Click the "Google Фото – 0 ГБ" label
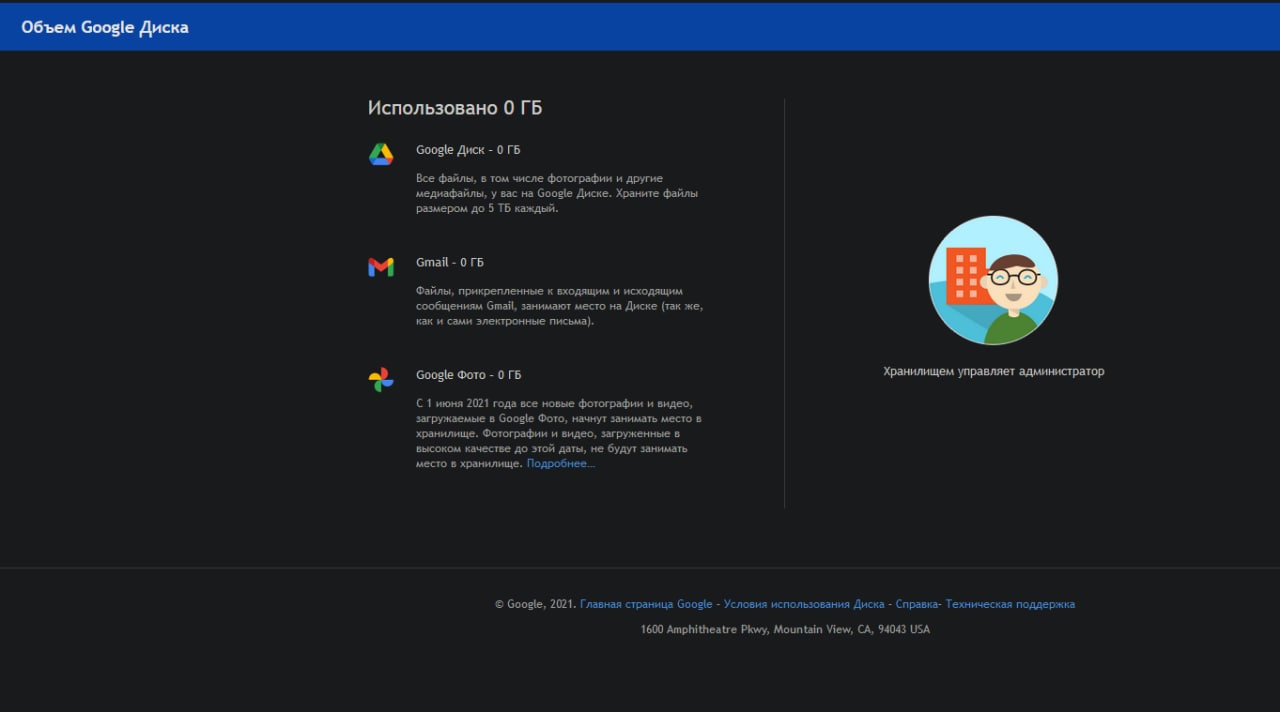The height and width of the screenshot is (712, 1280). point(469,375)
